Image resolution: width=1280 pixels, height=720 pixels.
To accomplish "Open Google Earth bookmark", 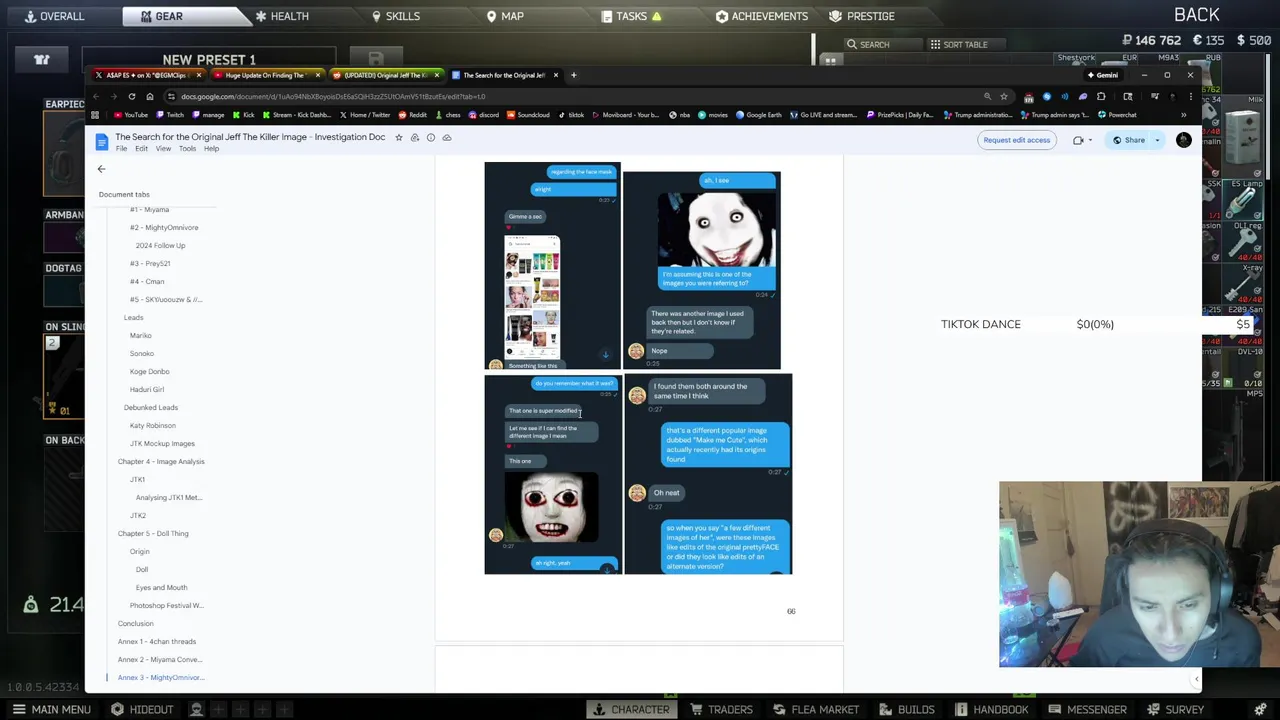I will tap(759, 115).
